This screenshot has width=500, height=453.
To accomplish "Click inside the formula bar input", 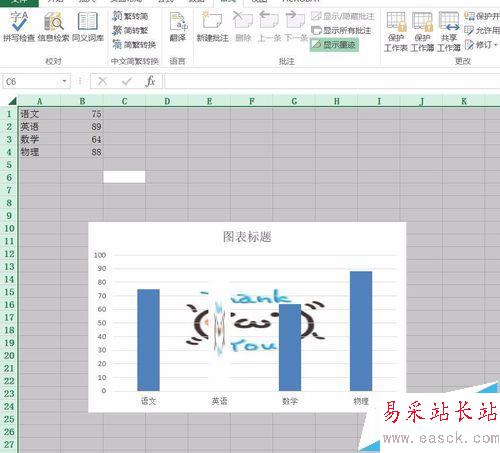I will (x=332, y=81).
